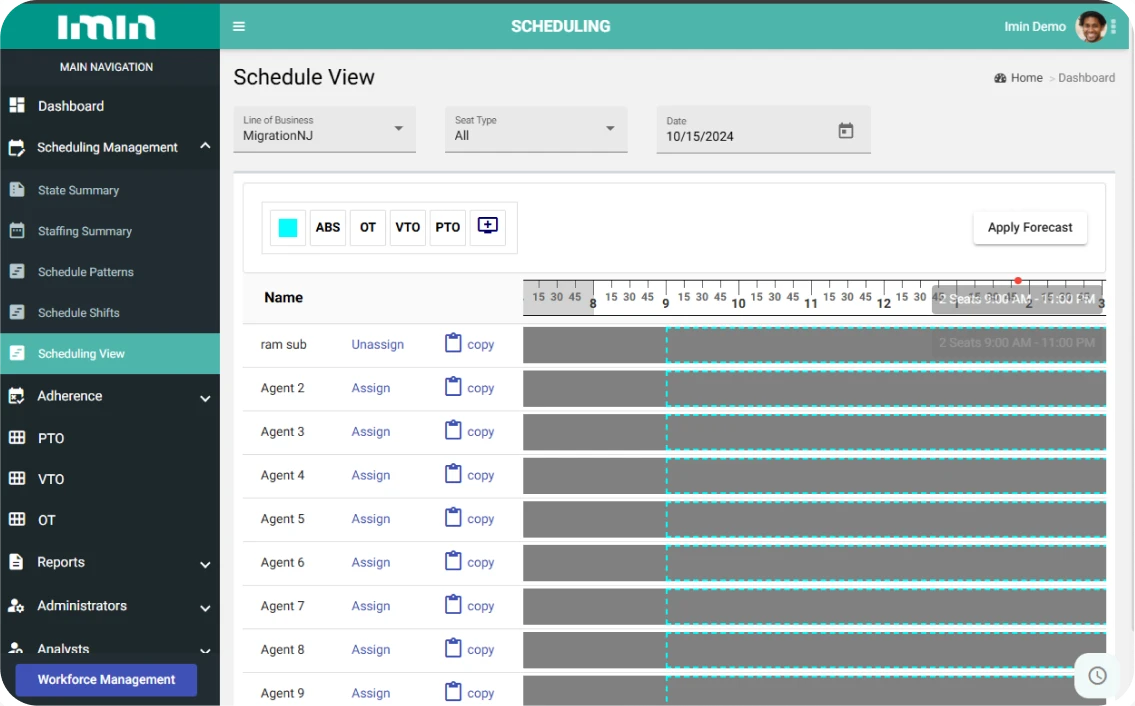Go to Schedule Patterns page
This screenshot has width=1135, height=706.
pos(86,272)
